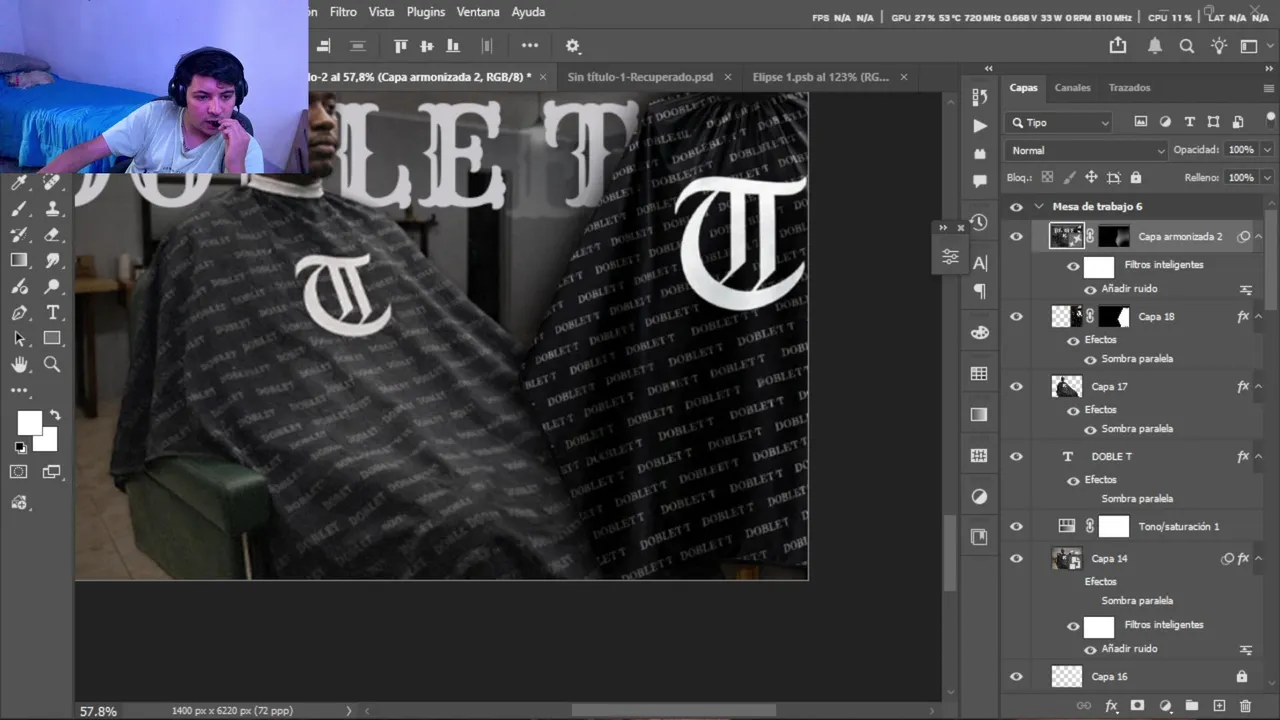Open the Character panel icon
1280x720 pixels.
tap(980, 263)
